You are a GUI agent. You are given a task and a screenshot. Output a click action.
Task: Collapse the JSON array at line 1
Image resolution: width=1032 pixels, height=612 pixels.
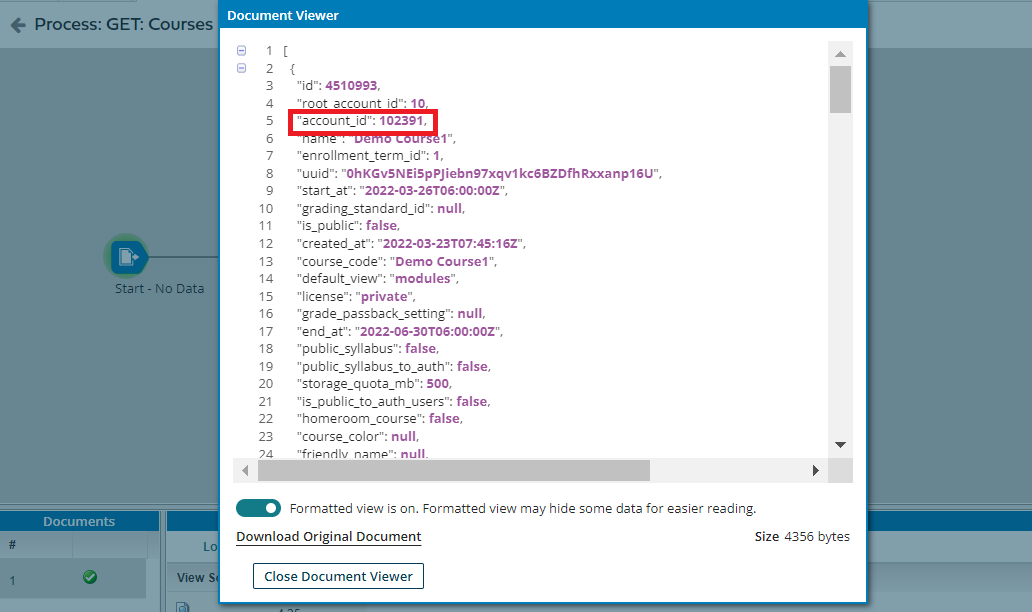[x=241, y=50]
